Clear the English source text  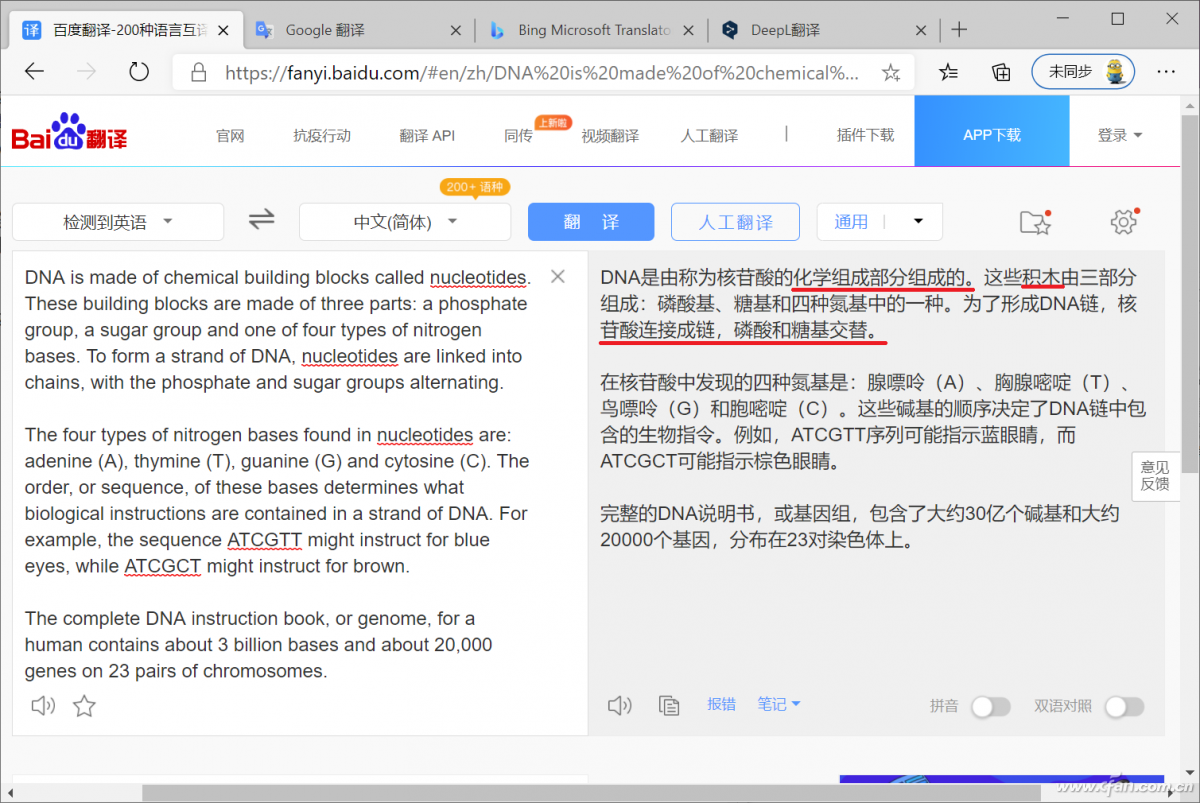coord(558,277)
